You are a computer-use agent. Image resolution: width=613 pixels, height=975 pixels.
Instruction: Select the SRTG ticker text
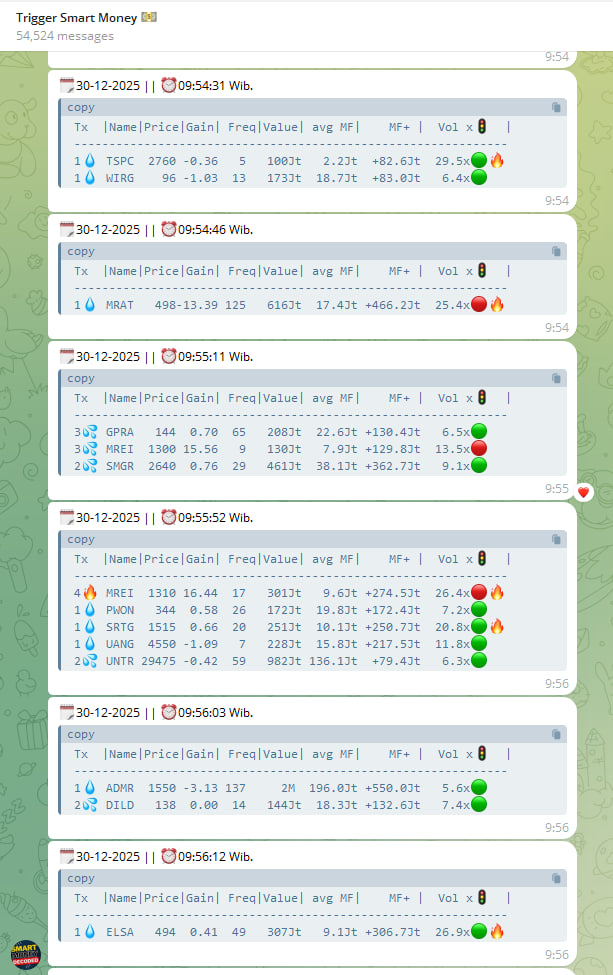click(120, 627)
